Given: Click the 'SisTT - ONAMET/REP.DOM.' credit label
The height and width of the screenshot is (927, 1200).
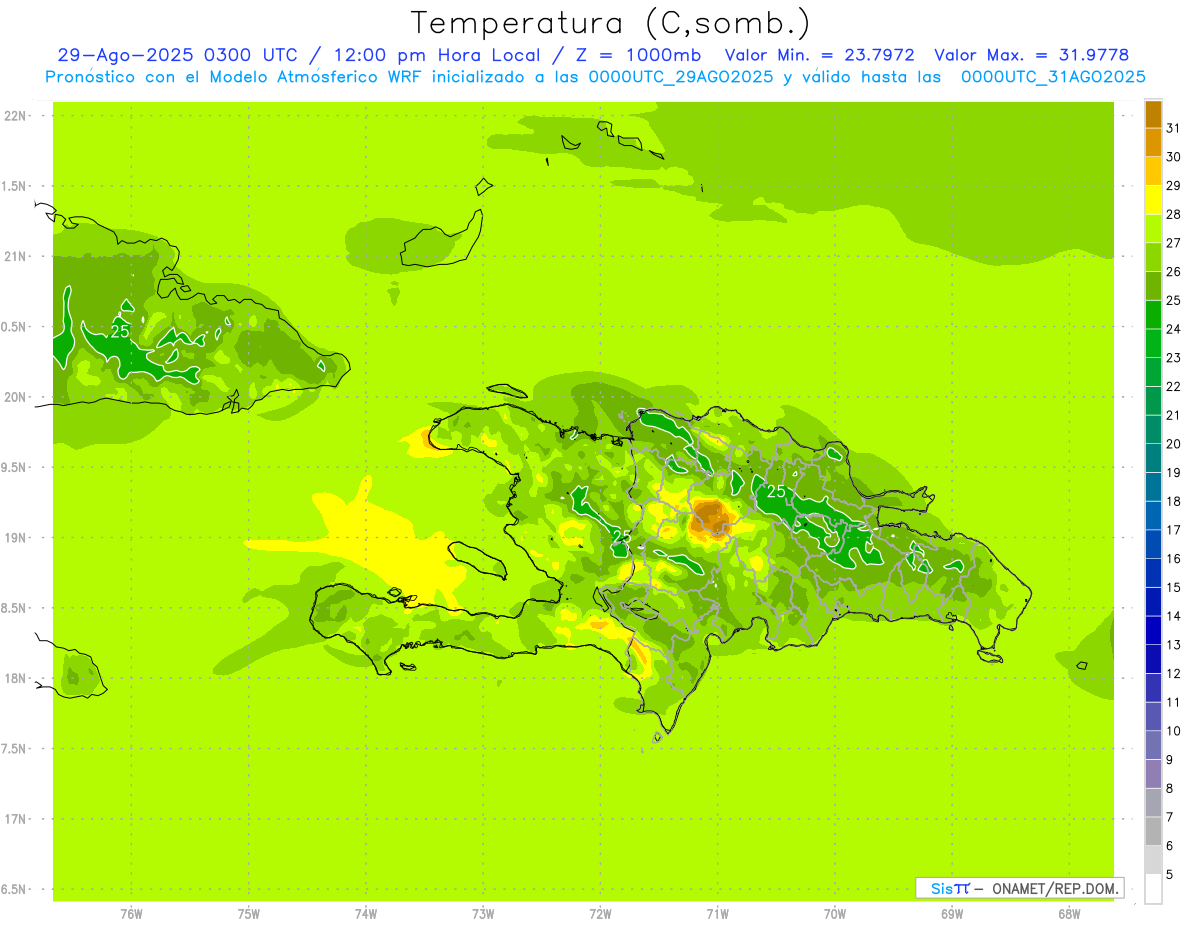Looking at the screenshot, I should click(x=1019, y=888).
